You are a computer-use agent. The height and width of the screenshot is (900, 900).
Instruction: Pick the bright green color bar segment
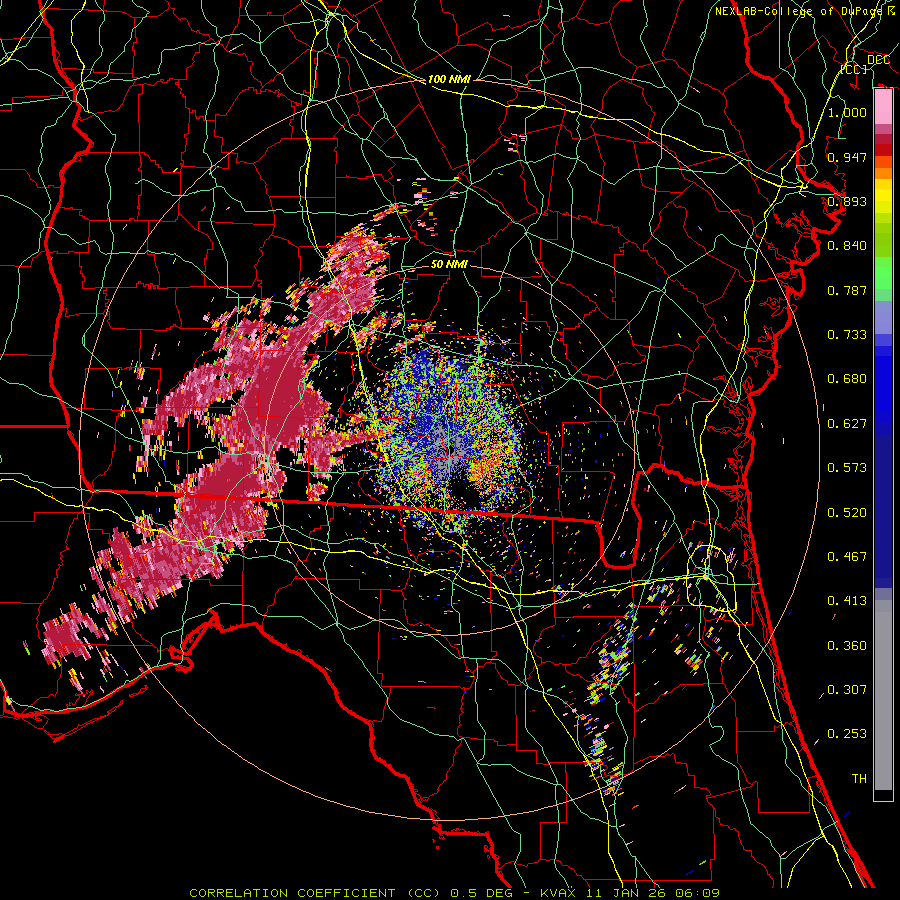(883, 273)
